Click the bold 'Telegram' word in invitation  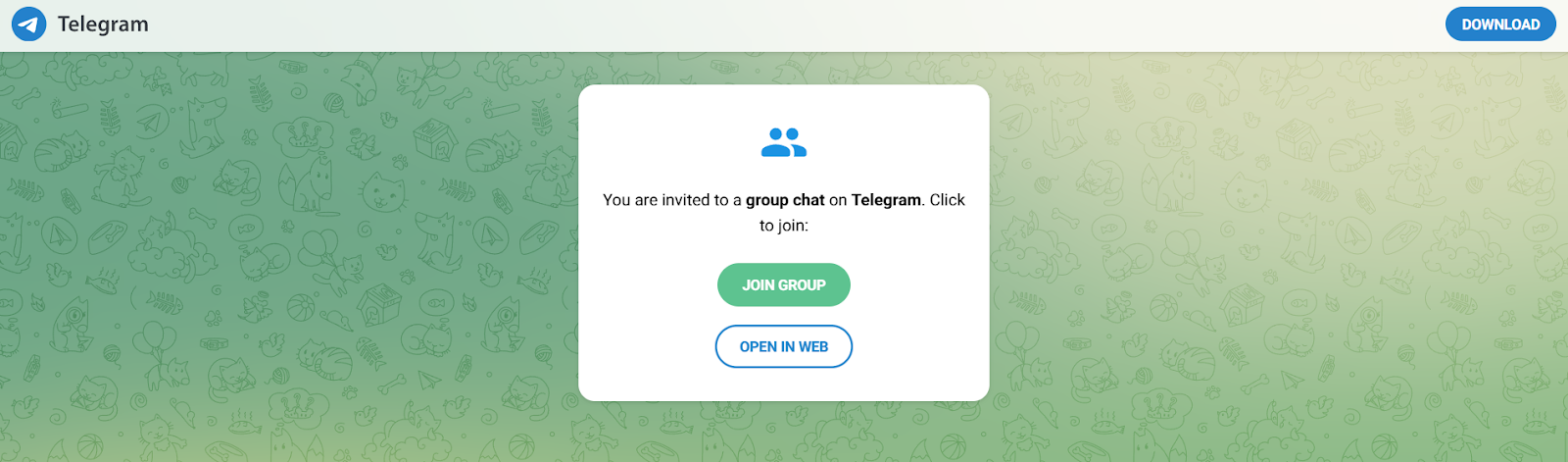(x=886, y=200)
